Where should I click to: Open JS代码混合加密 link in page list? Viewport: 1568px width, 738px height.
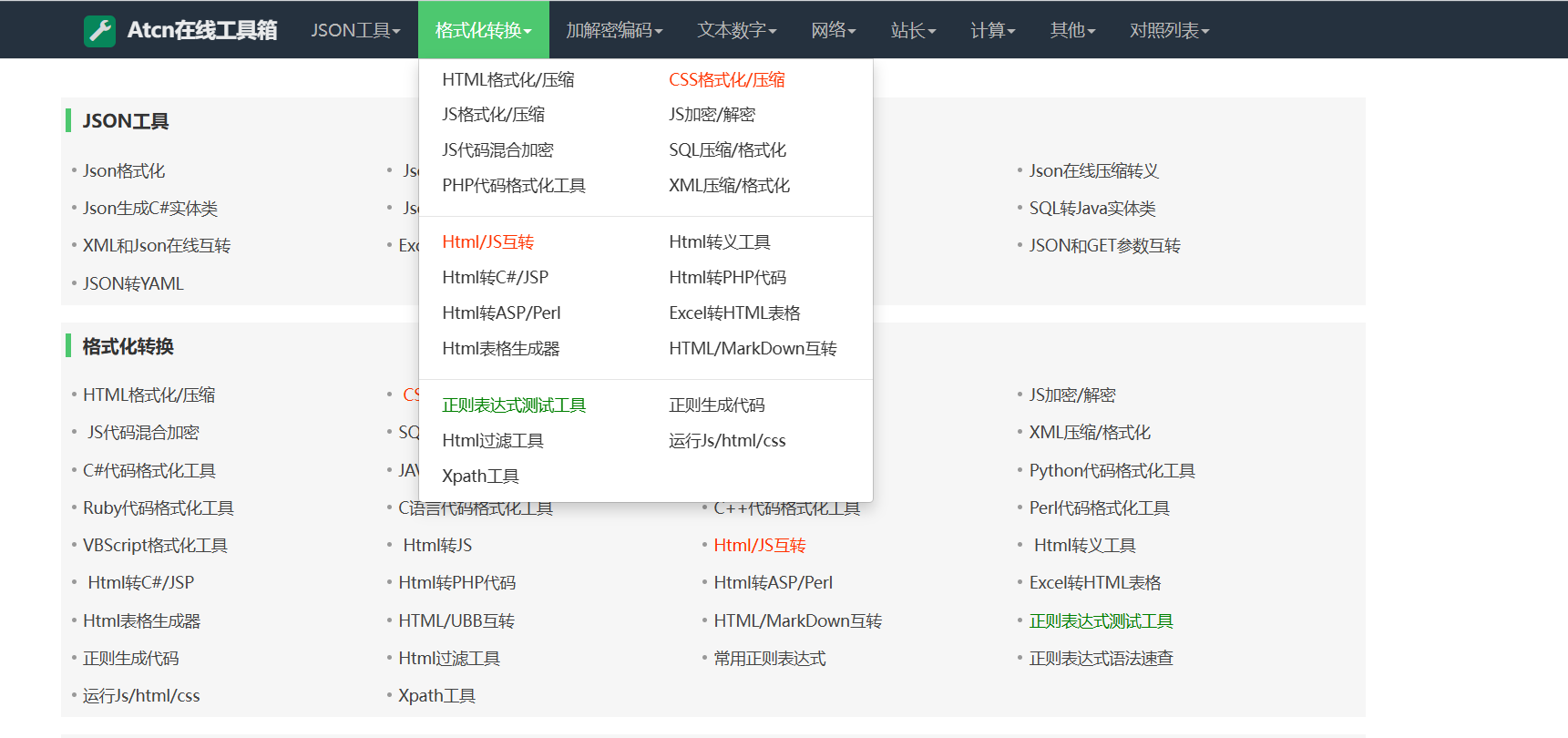(x=143, y=432)
